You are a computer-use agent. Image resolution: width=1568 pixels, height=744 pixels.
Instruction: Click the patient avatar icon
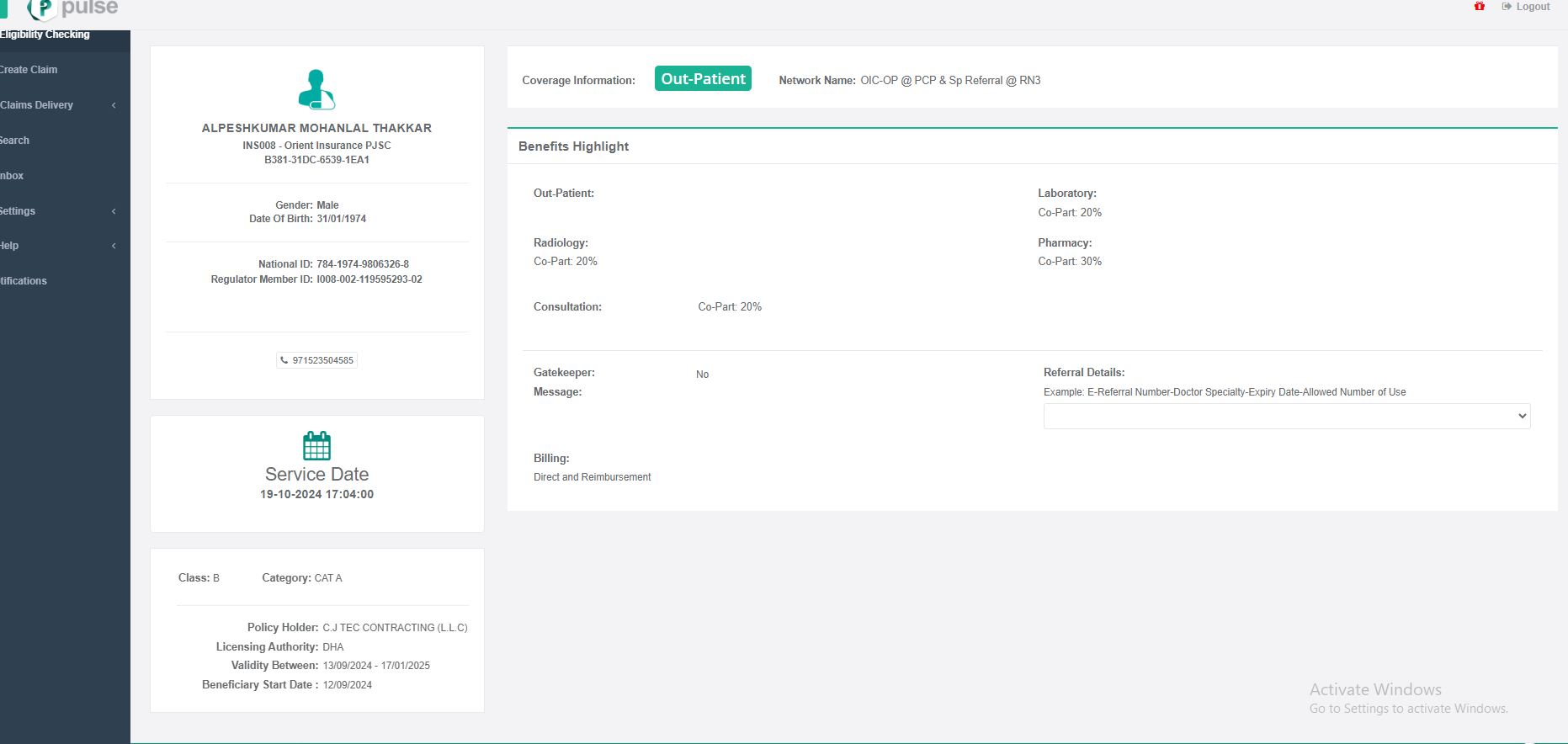click(316, 90)
